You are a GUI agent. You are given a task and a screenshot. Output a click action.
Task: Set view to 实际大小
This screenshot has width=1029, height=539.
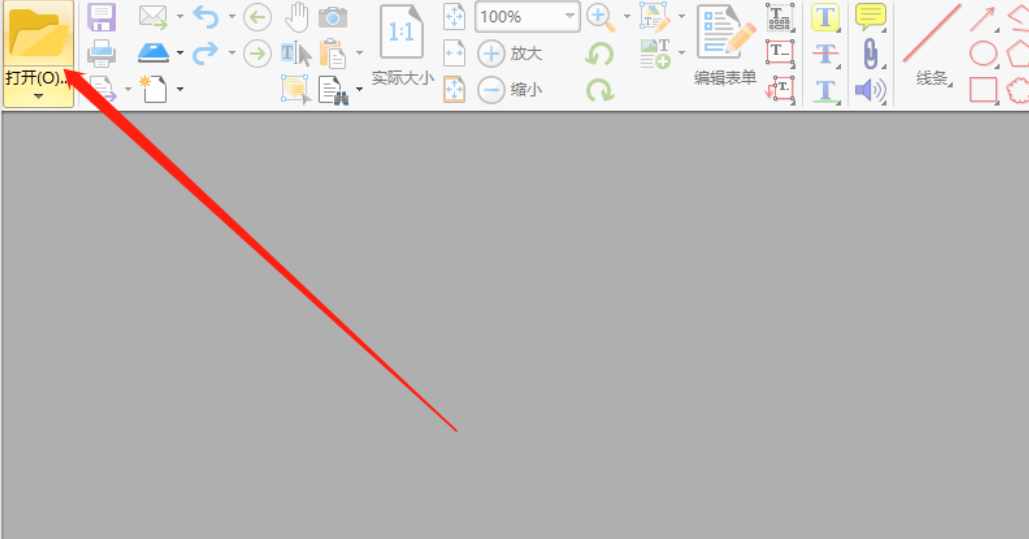[402, 46]
